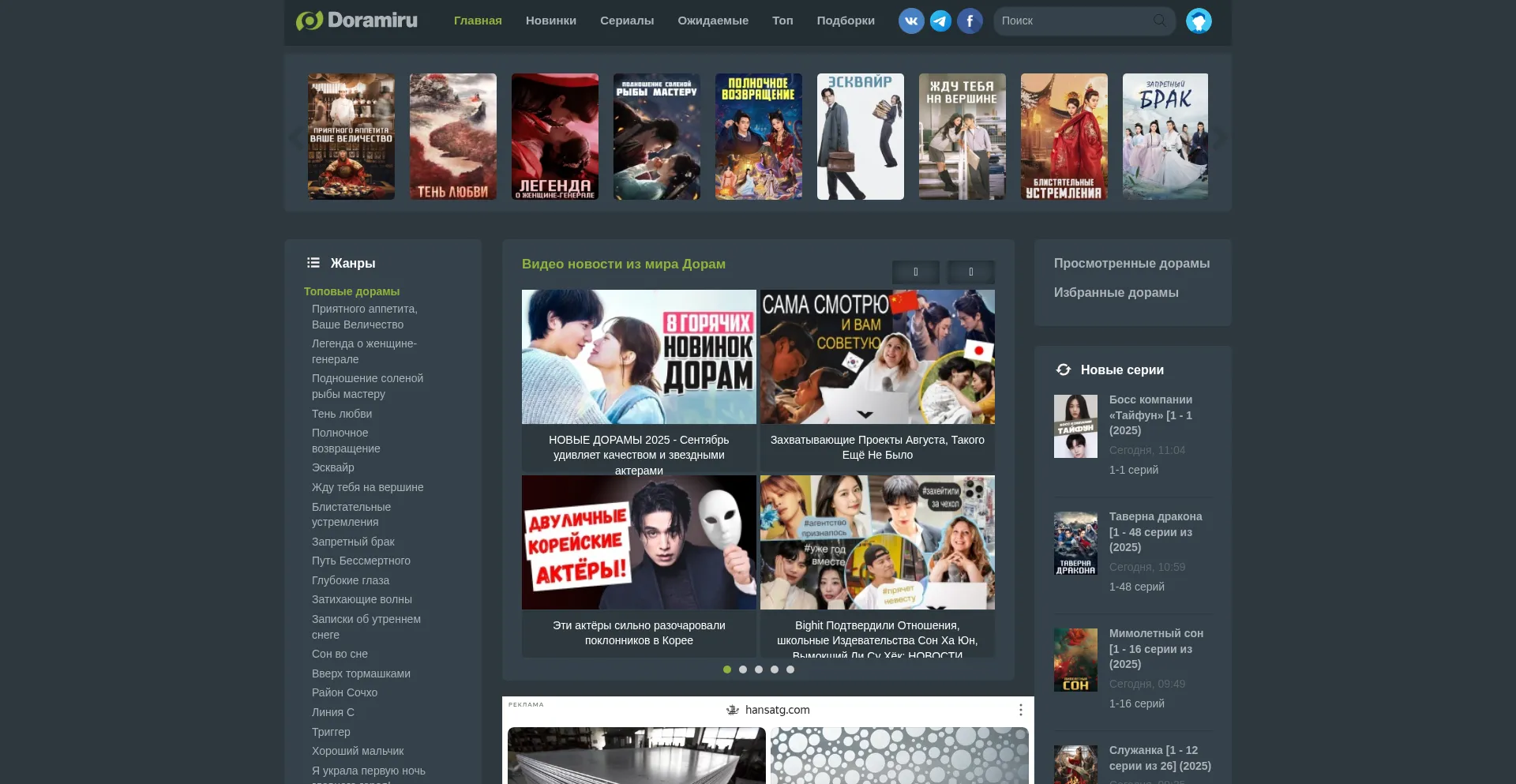This screenshot has height=784, width=1516.
Task: Open the Тень любви poster
Action: [x=453, y=137]
